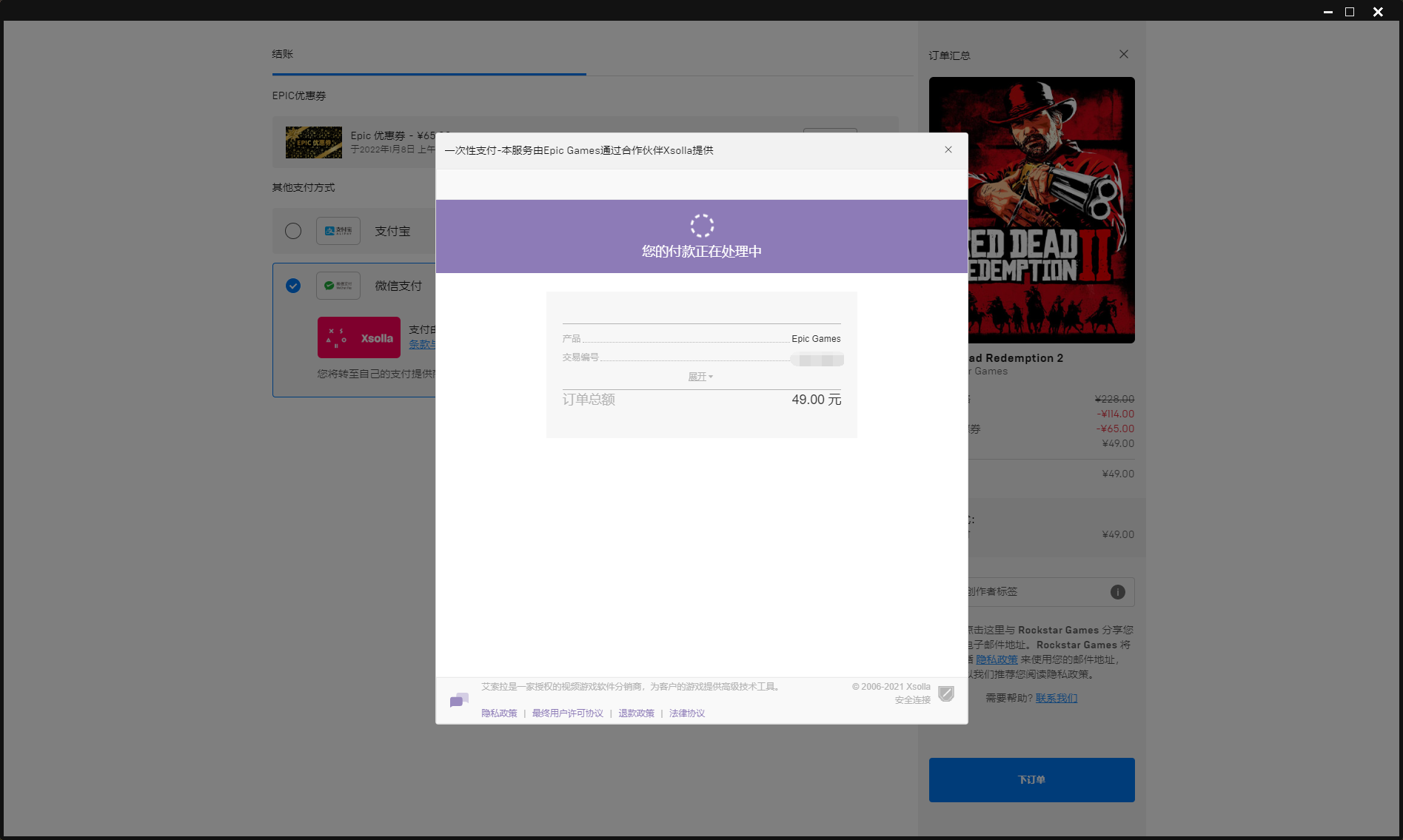Click the creator tag info icon
Image resolution: width=1403 pixels, height=840 pixels.
click(1118, 592)
